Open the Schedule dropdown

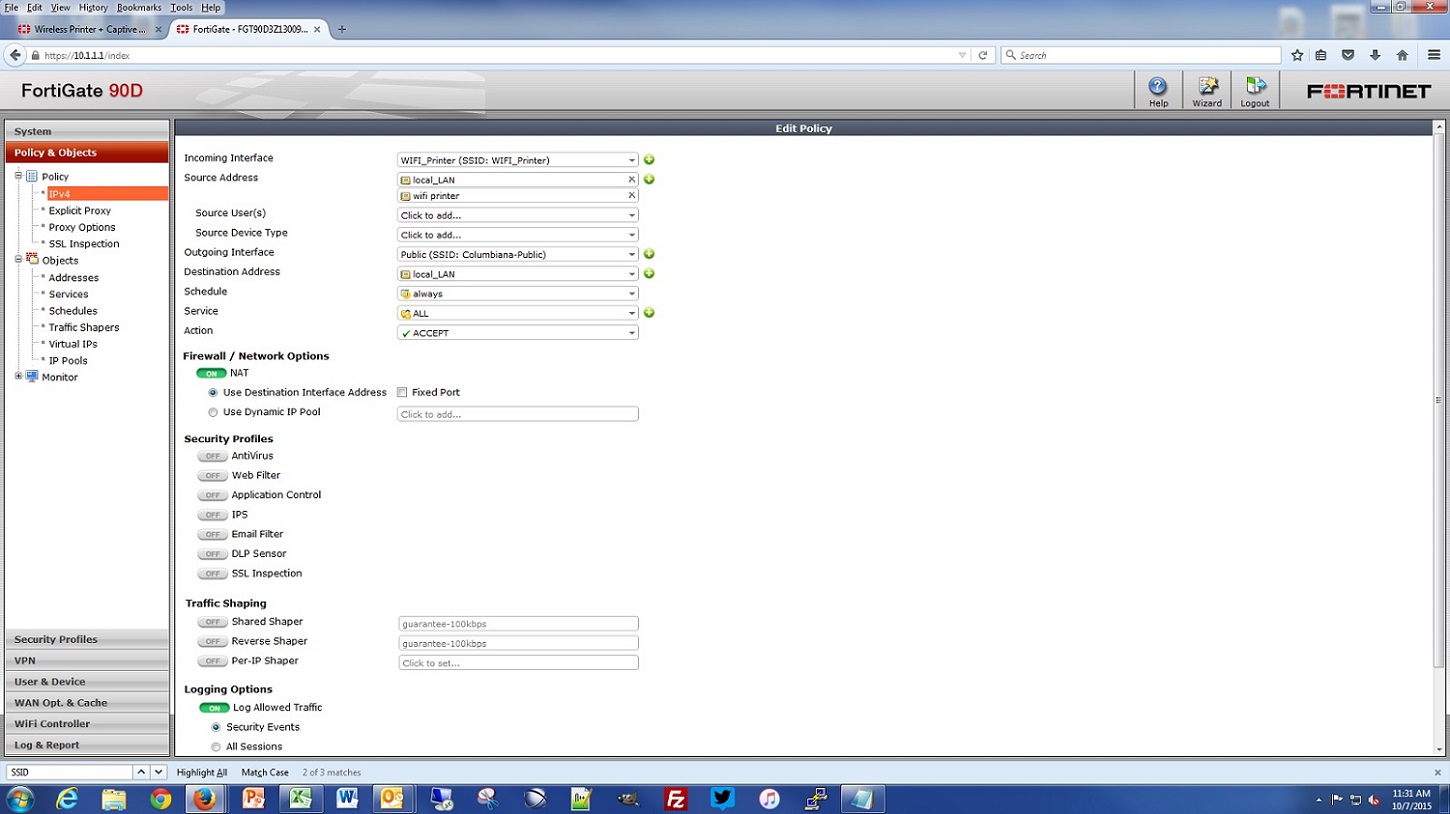518,294
